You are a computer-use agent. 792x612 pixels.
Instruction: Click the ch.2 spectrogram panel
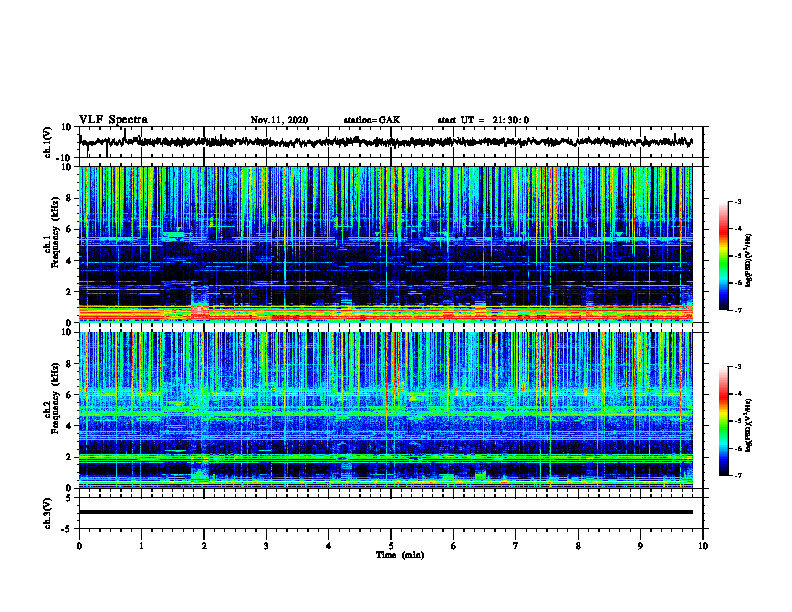tap(386, 410)
